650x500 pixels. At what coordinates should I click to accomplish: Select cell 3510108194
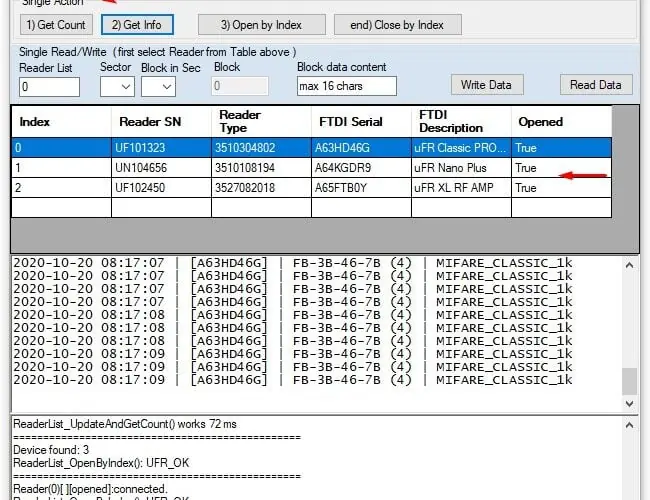point(261,168)
